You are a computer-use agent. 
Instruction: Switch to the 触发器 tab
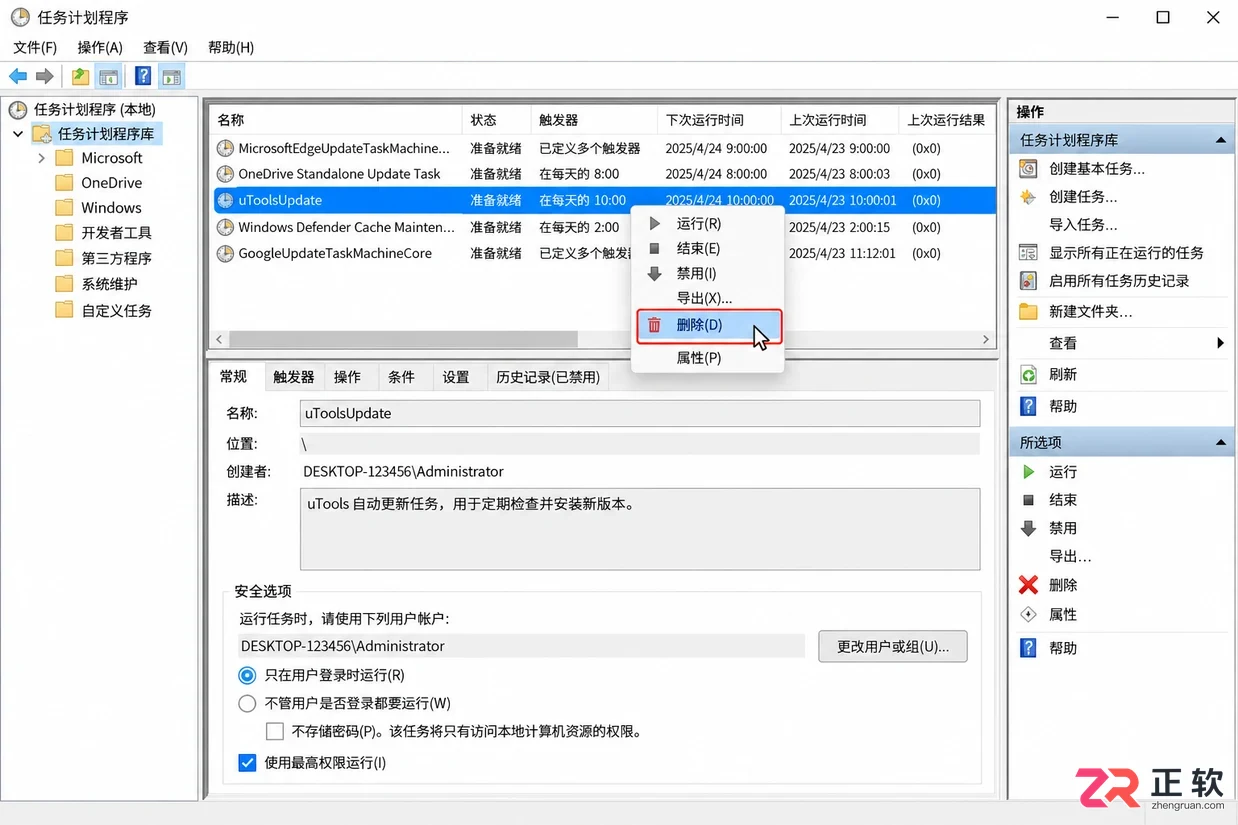(294, 377)
